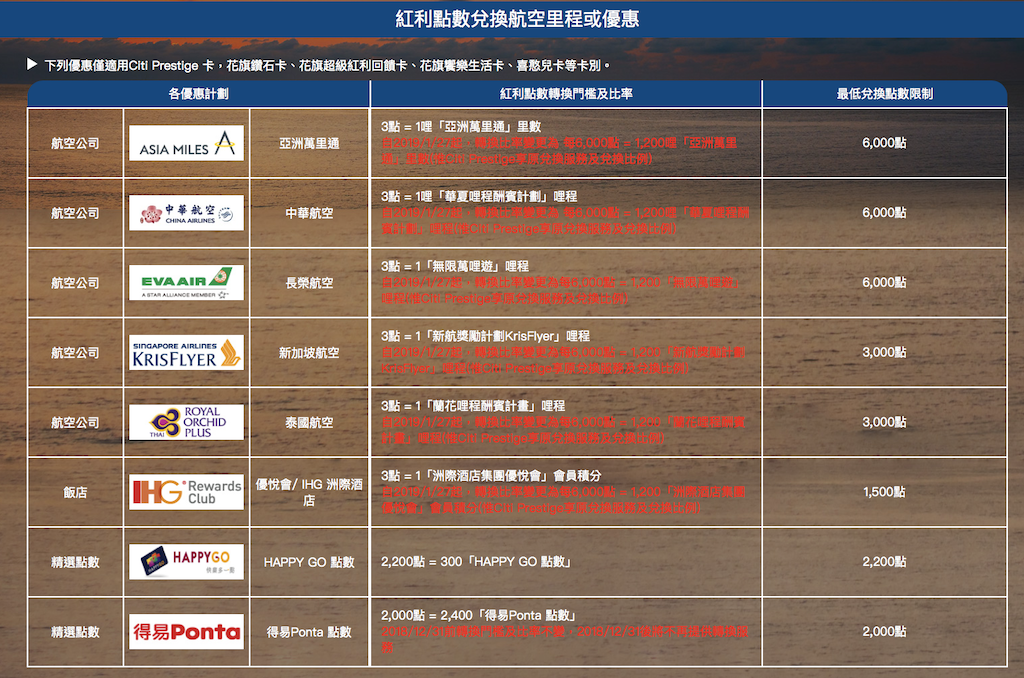Click the Royal Orchid Plus logo
1024x678 pixels.
point(186,422)
